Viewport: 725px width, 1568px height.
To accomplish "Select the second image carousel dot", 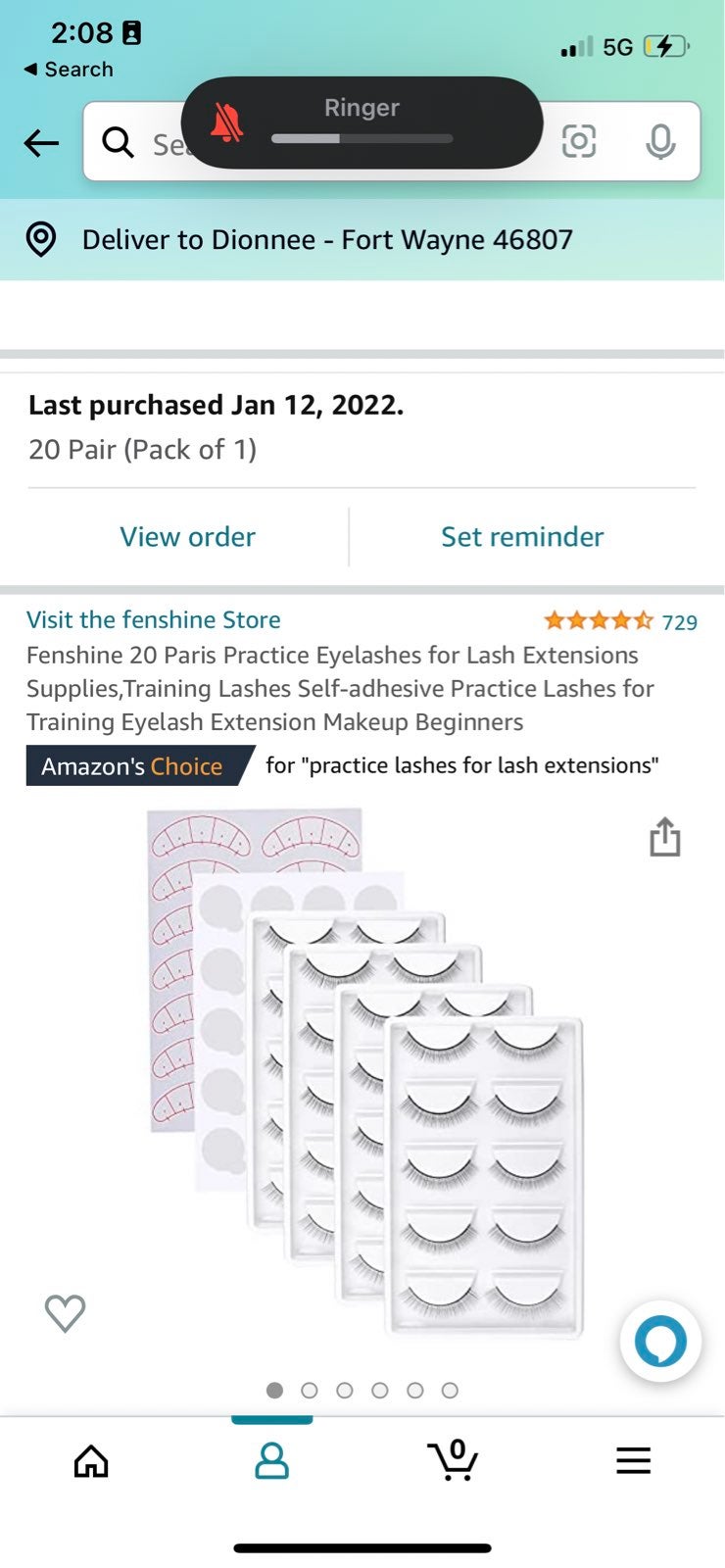I will (x=310, y=1391).
